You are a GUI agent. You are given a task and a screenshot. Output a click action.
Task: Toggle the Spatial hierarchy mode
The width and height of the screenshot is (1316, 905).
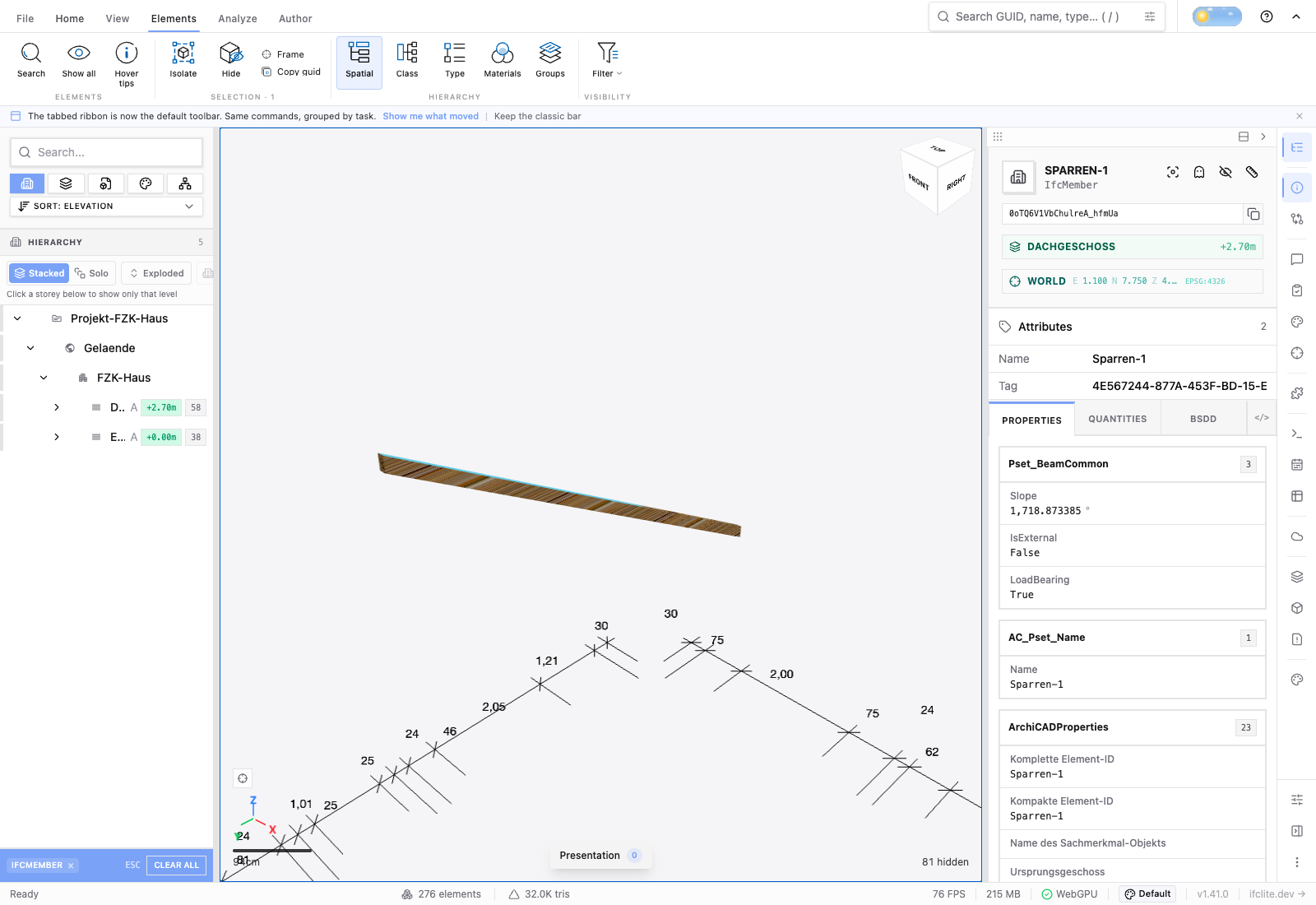pyautogui.click(x=359, y=62)
